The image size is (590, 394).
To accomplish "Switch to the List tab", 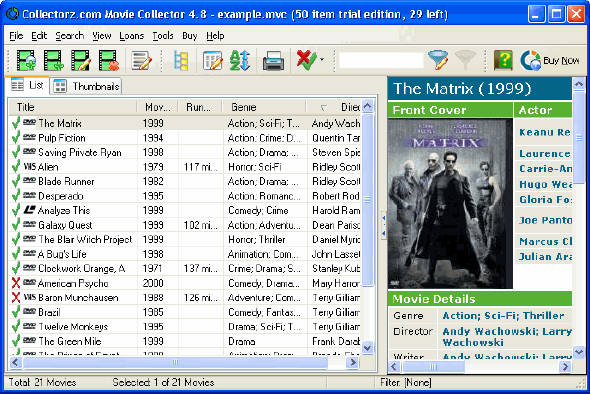I will pyautogui.click(x=27, y=85).
